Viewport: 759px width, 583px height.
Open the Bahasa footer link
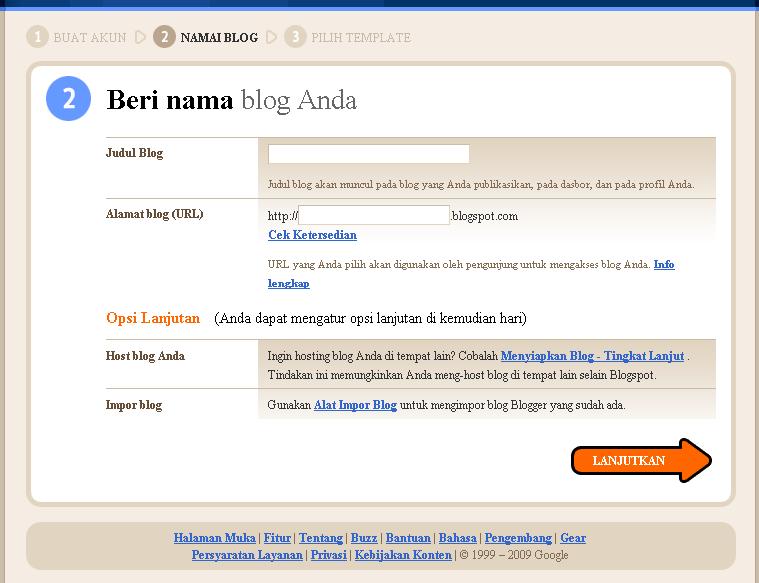click(x=457, y=538)
